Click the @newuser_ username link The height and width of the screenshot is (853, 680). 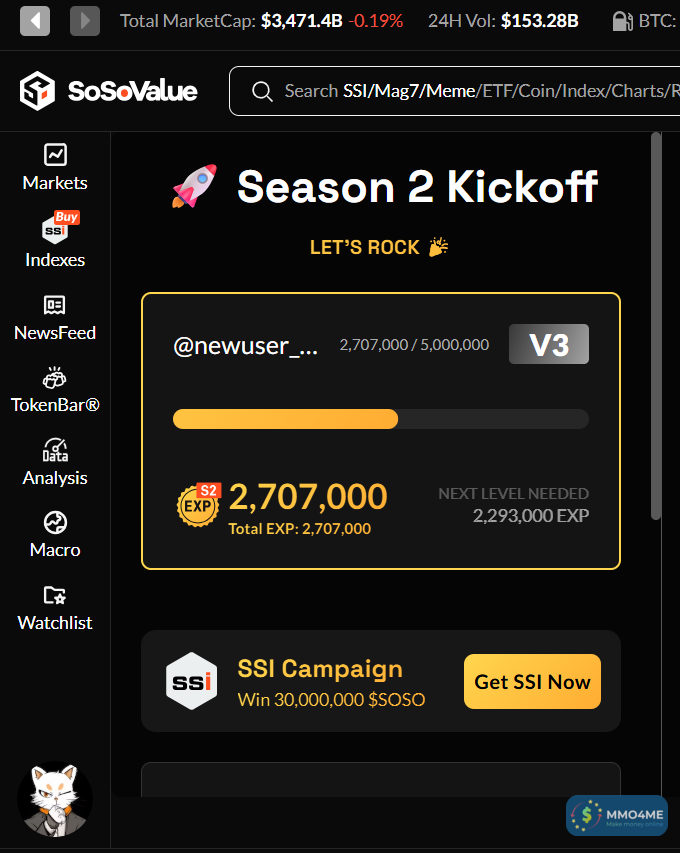click(x=246, y=346)
